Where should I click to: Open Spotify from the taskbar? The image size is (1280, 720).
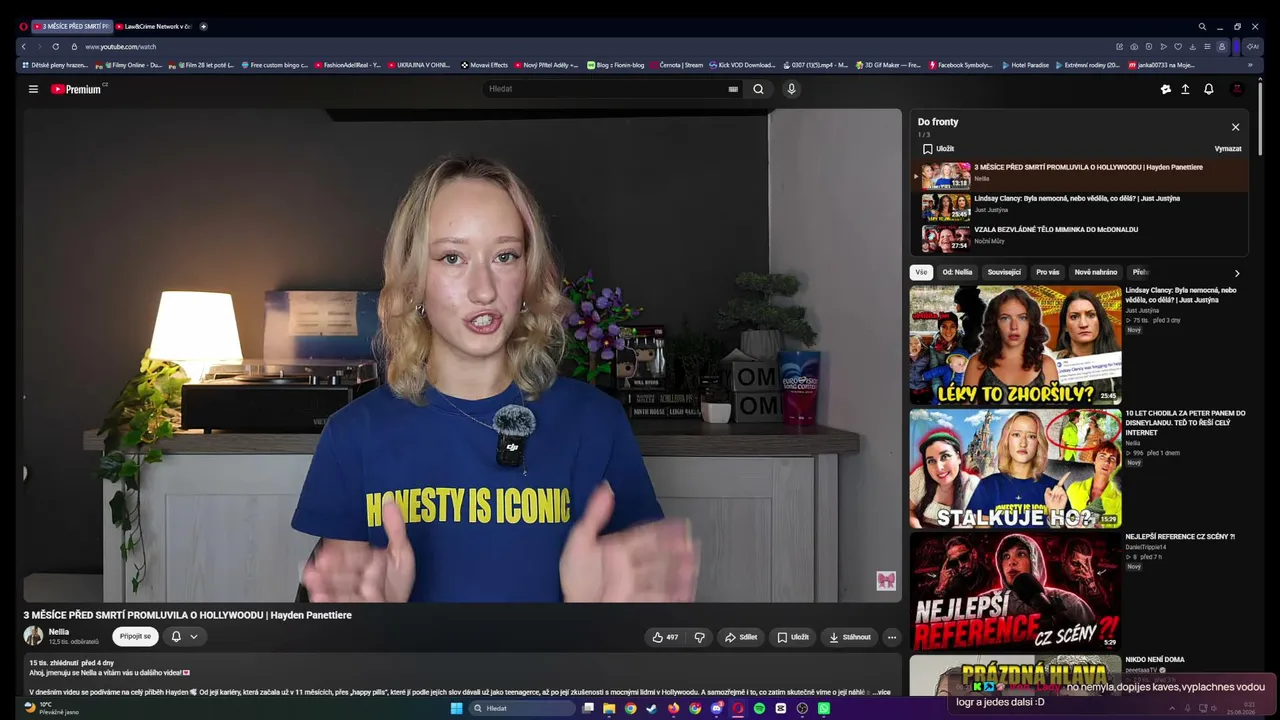[759, 708]
